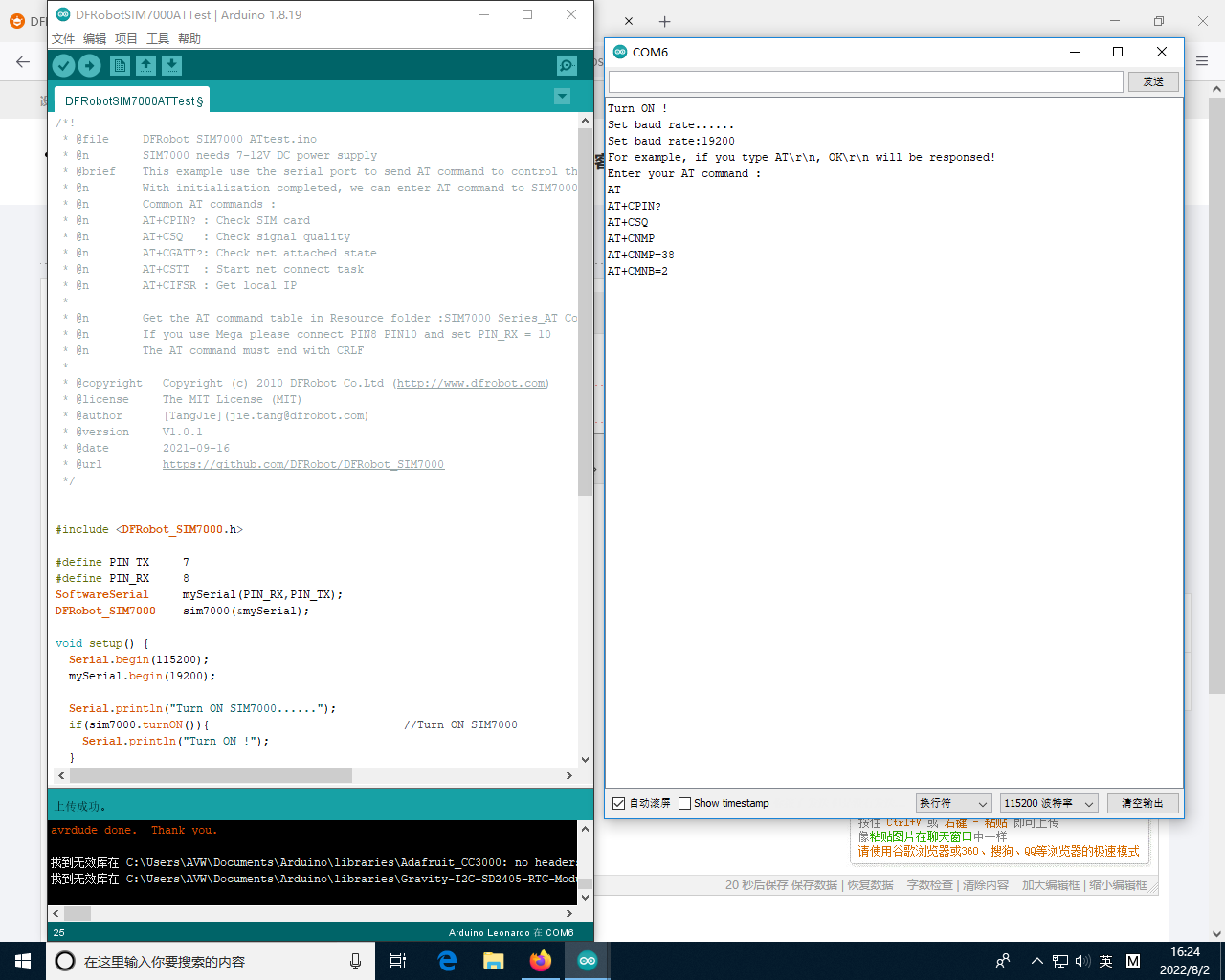The height and width of the screenshot is (980, 1225).
Task: Click 恢复数据 link in browser editor
Action: (x=870, y=885)
